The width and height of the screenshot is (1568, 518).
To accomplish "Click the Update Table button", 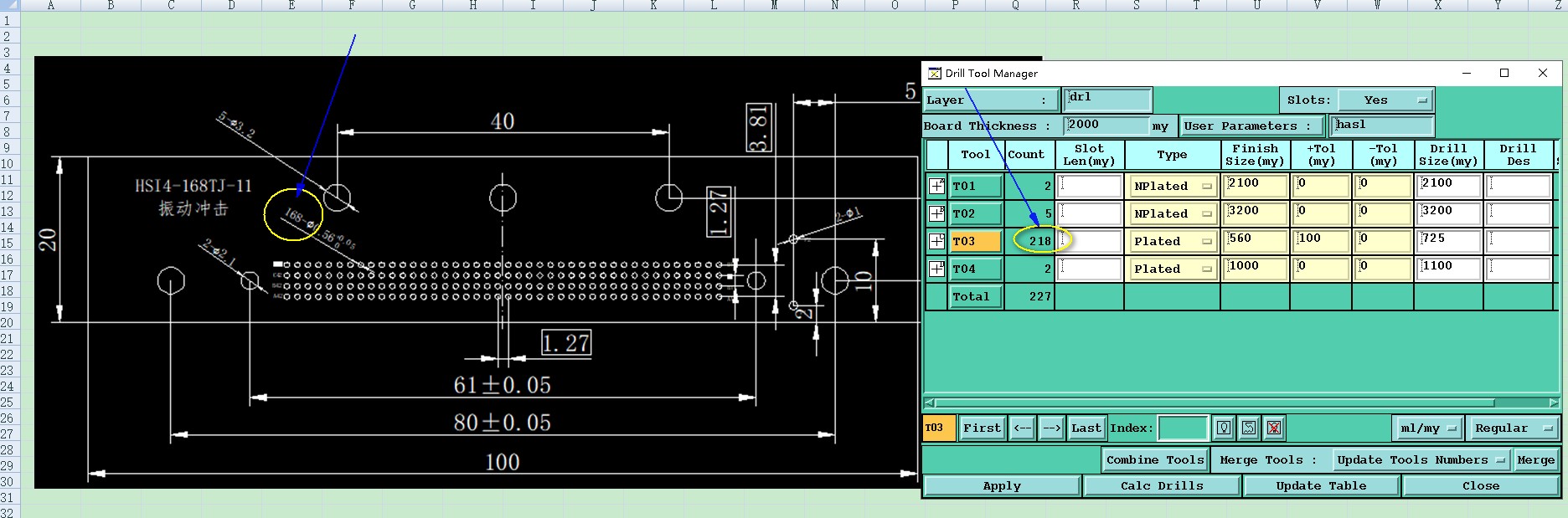I will click(1321, 485).
